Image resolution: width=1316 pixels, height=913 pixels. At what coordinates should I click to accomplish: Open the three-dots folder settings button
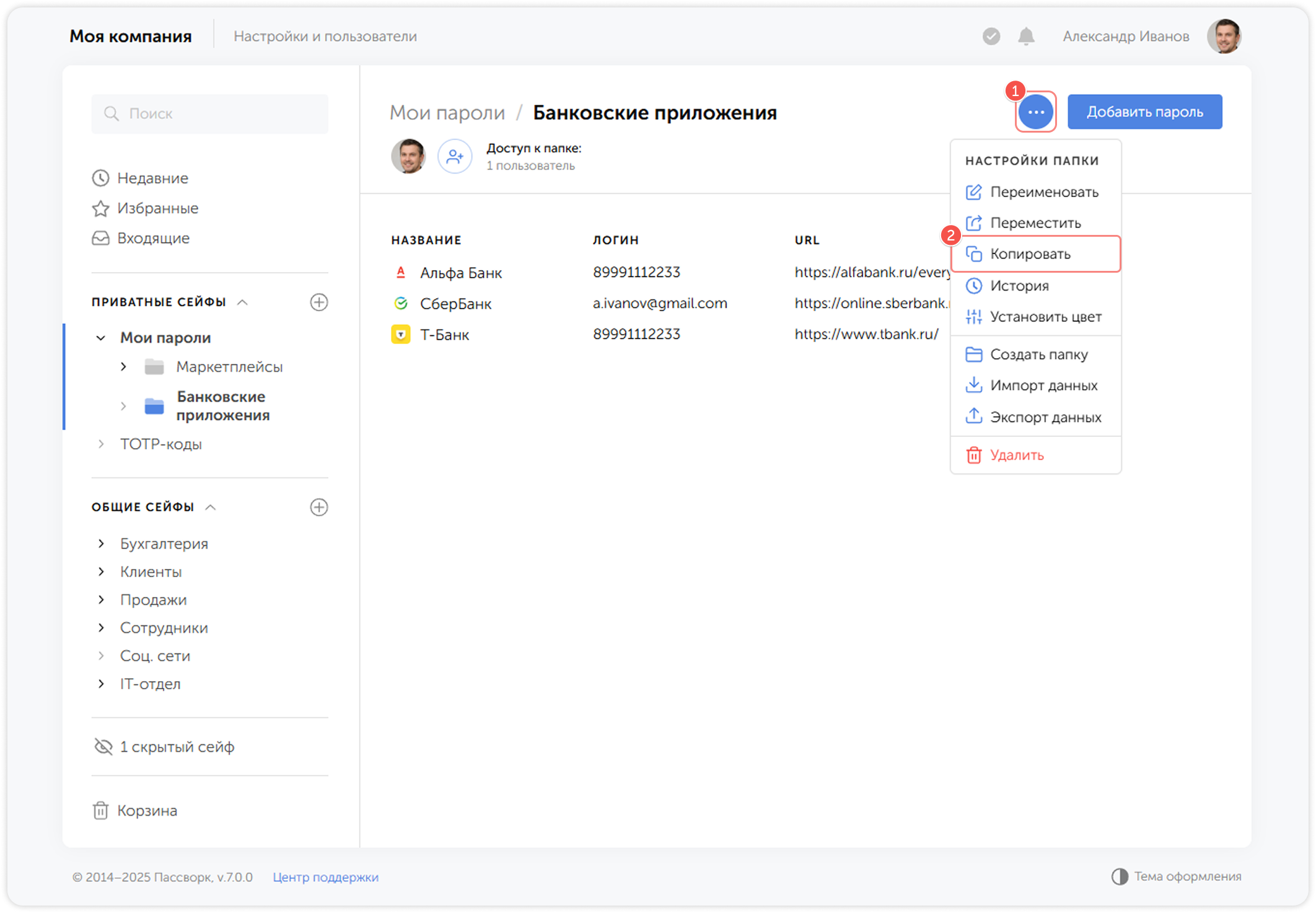click(1035, 112)
